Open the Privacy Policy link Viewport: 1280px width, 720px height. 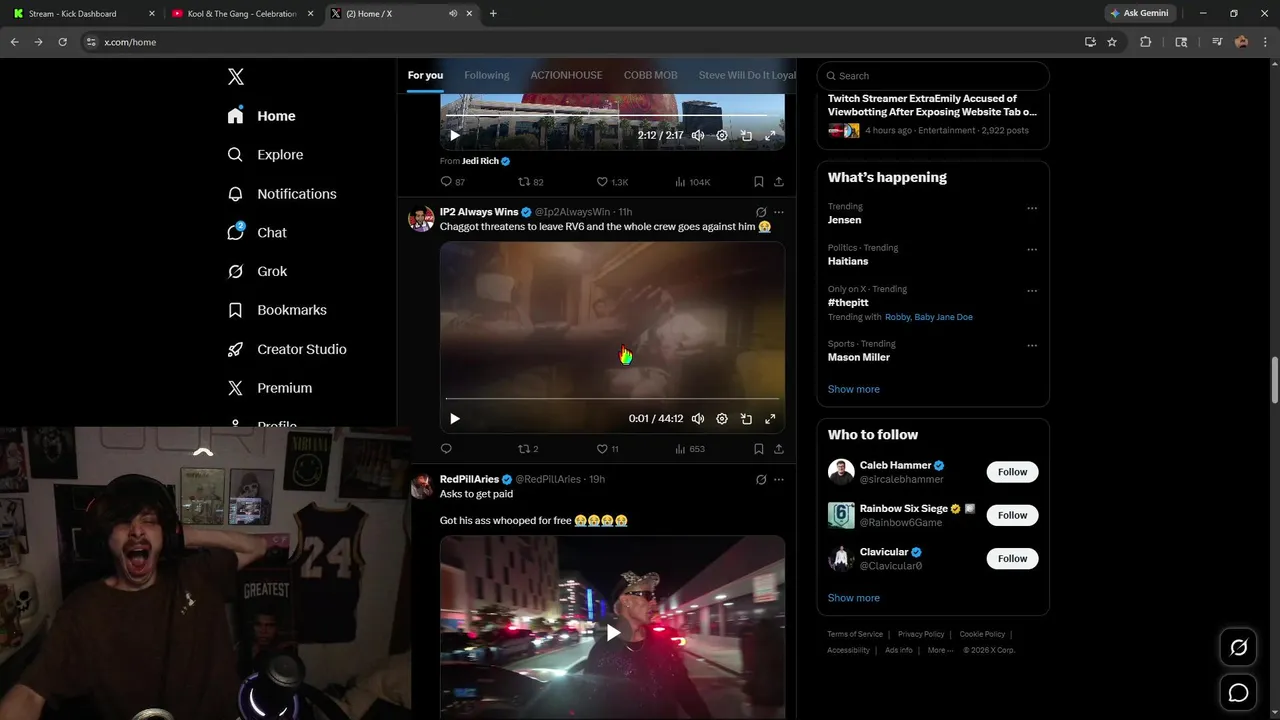click(921, 634)
